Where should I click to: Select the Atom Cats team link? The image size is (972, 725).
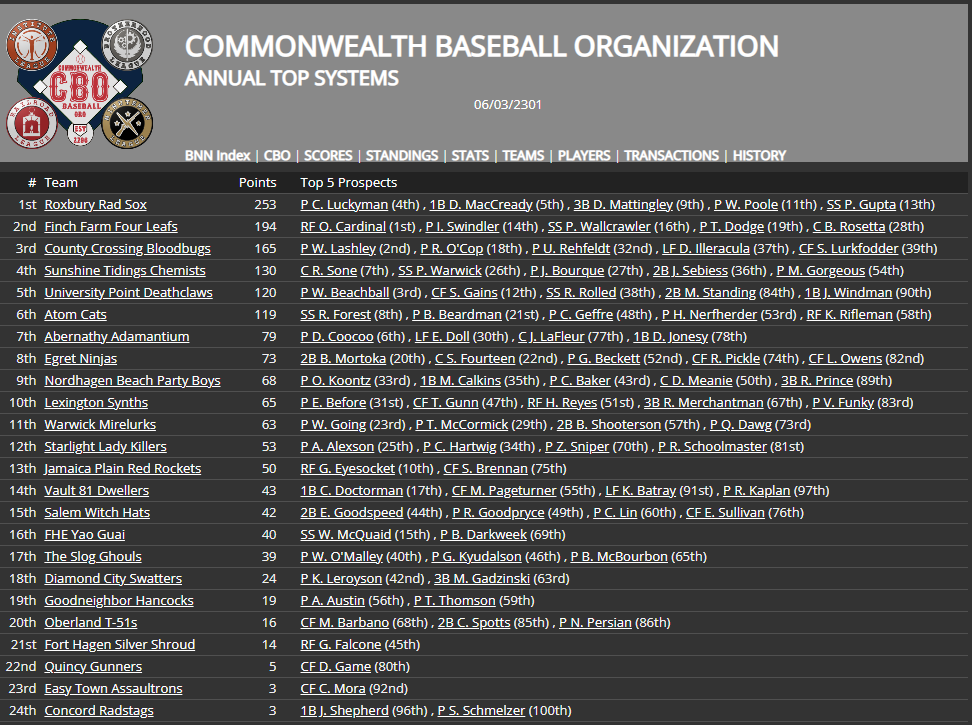click(x=75, y=314)
